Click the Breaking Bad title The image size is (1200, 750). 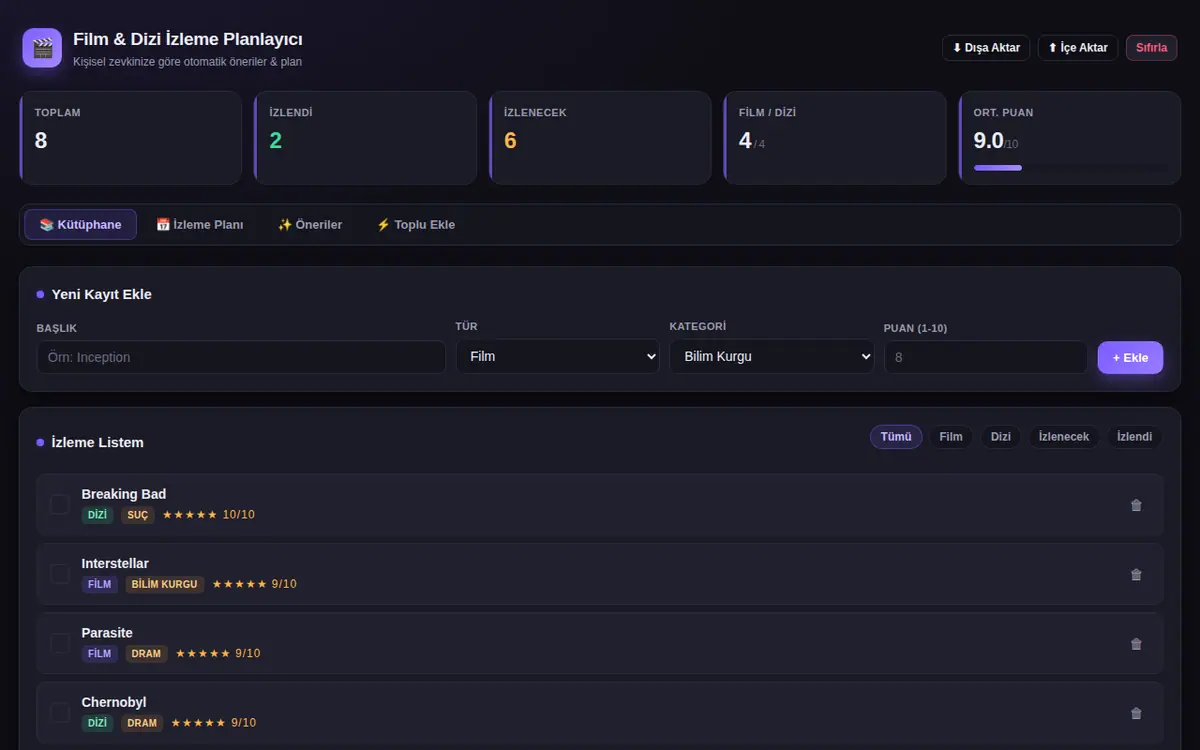click(124, 494)
